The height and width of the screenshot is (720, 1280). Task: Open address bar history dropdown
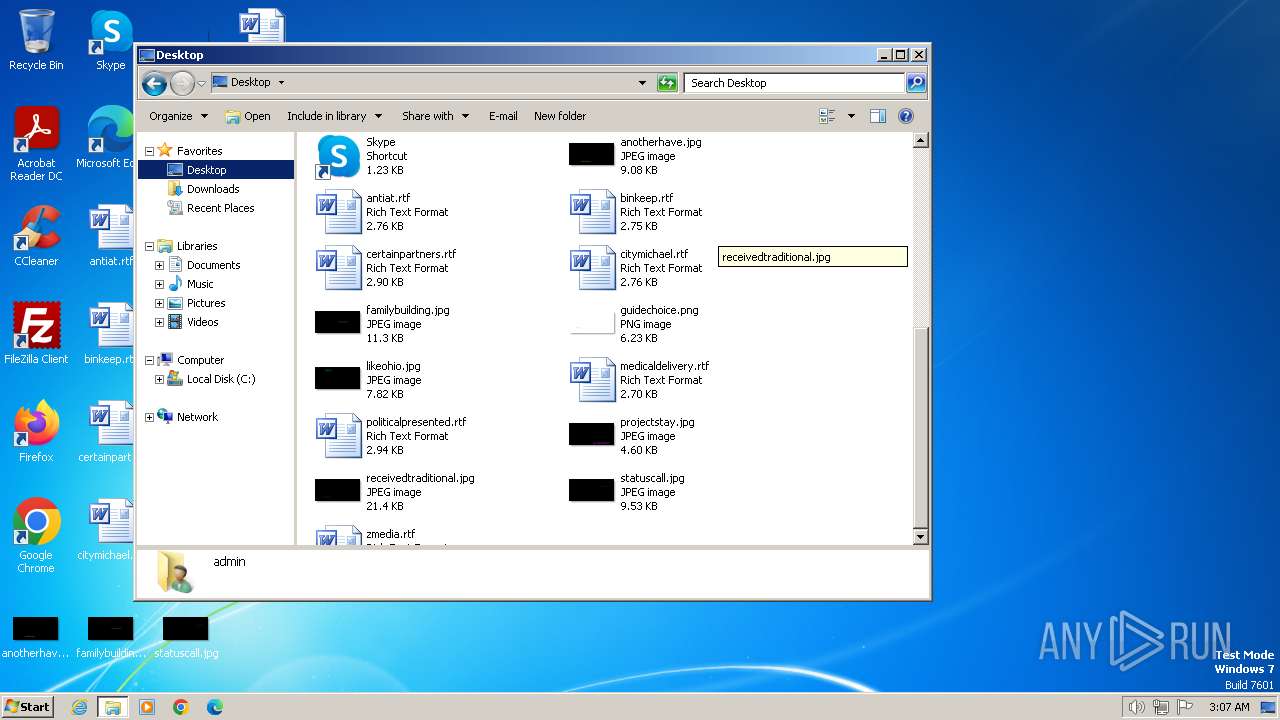point(642,83)
